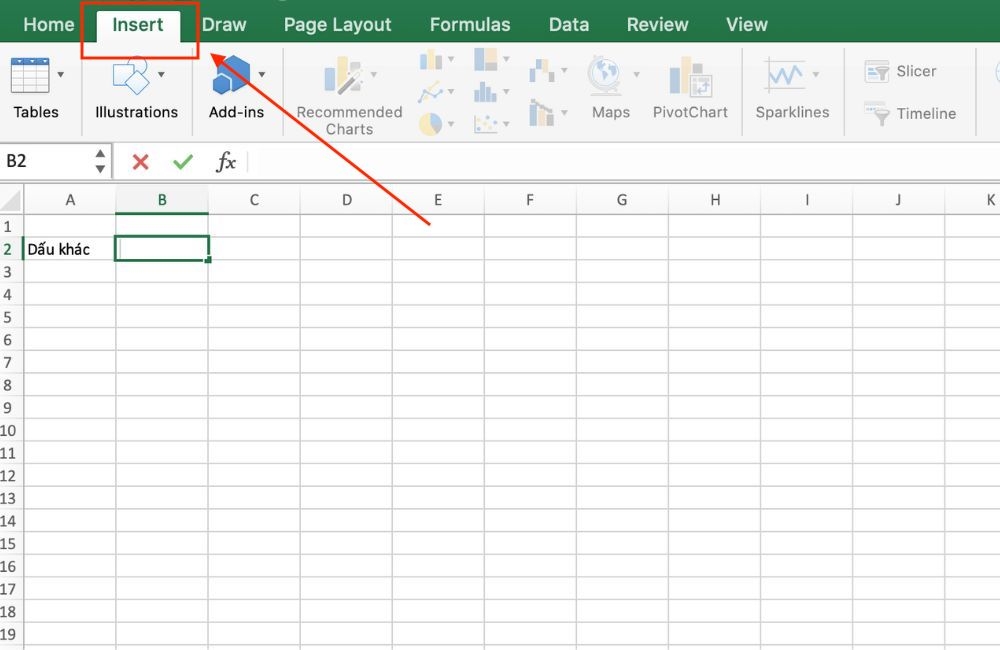Cancel cell entry with the red X

[x=139, y=161]
